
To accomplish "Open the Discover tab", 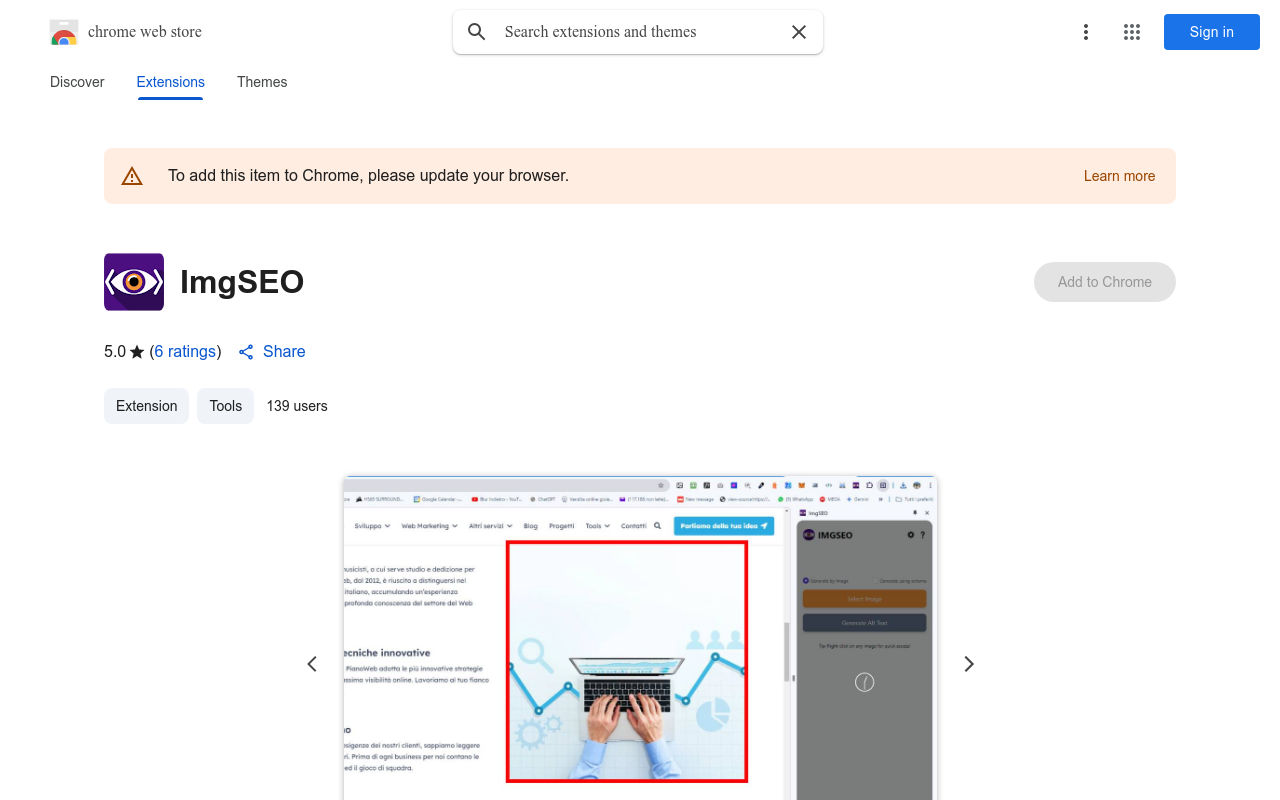I will click(x=77, y=82).
